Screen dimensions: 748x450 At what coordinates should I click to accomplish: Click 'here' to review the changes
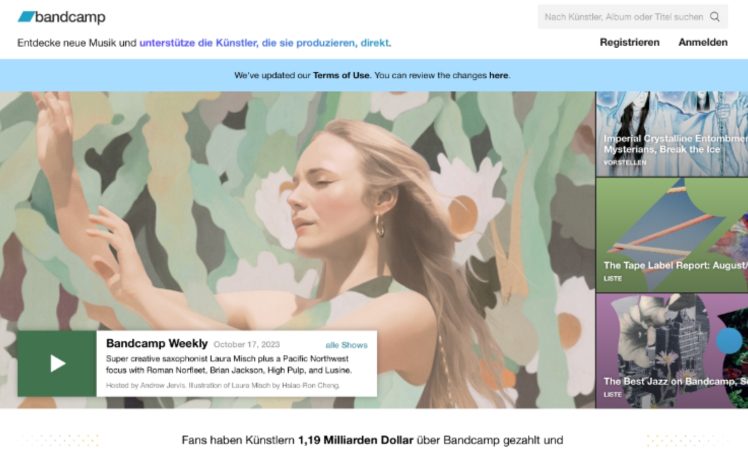499,75
